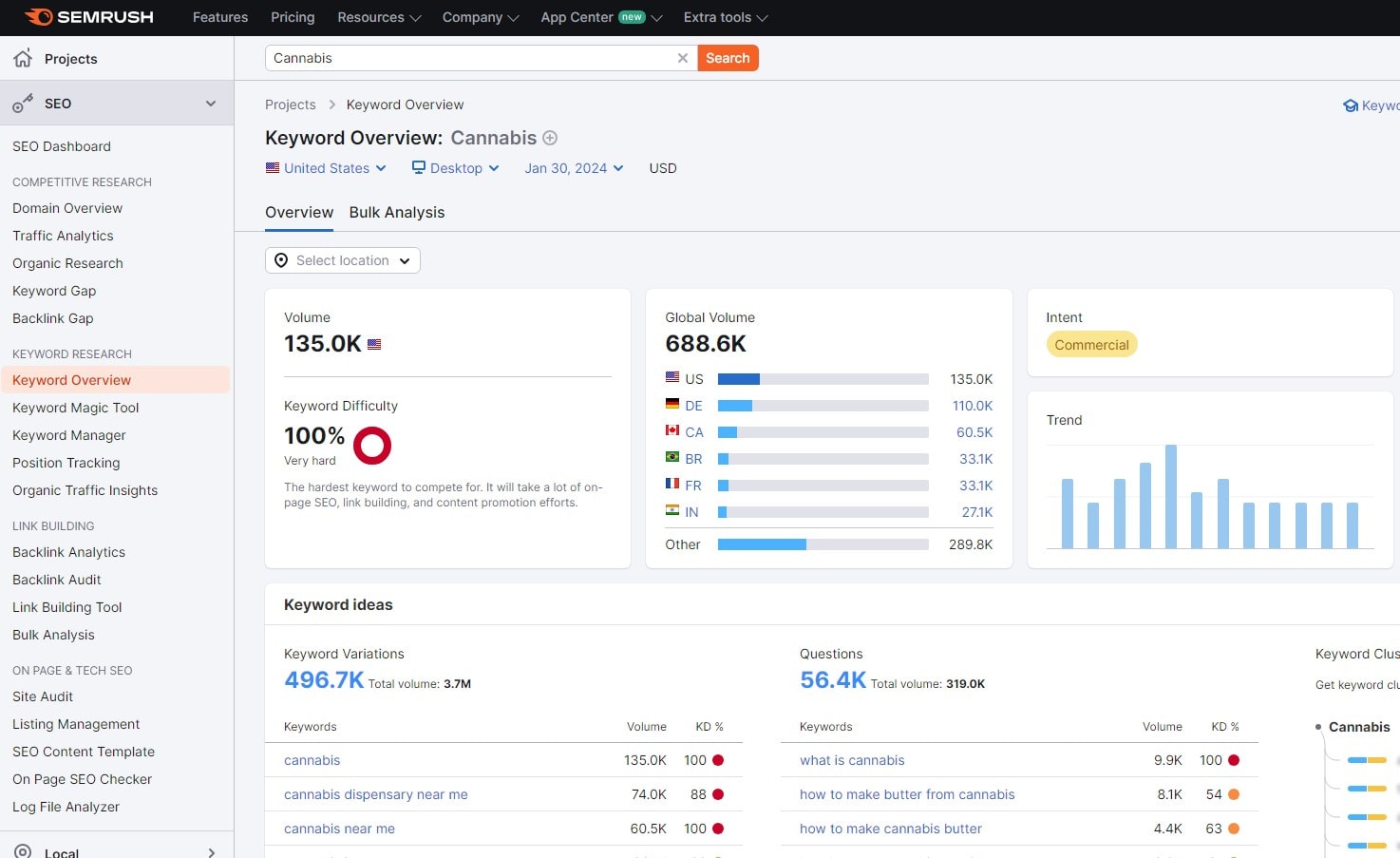Click the BR flag in Global Volume
The height and width of the screenshot is (858, 1400).
pos(672,457)
